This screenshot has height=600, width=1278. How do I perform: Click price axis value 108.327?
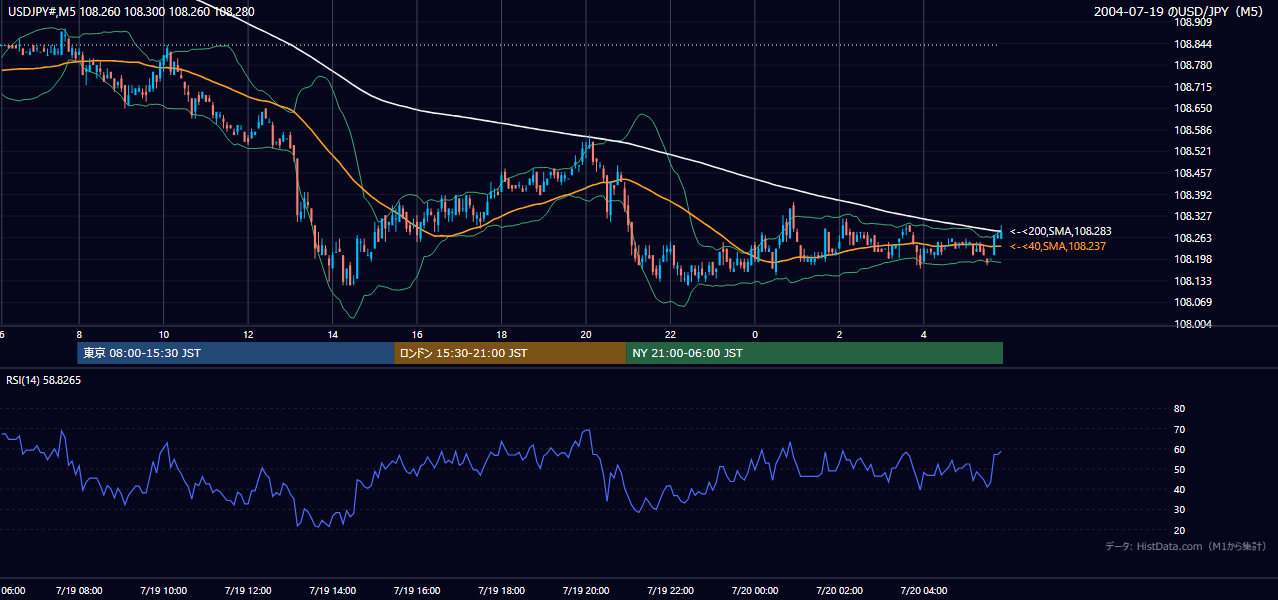[x=1192, y=216]
